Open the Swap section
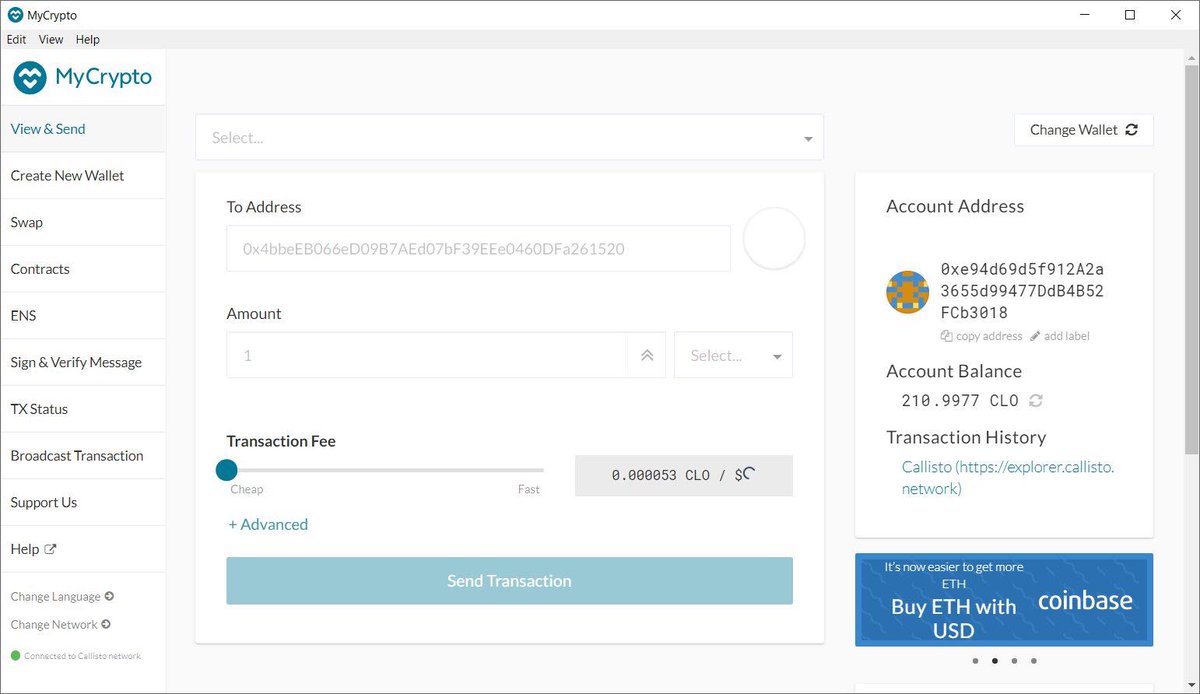1200x694 pixels. 83,222
